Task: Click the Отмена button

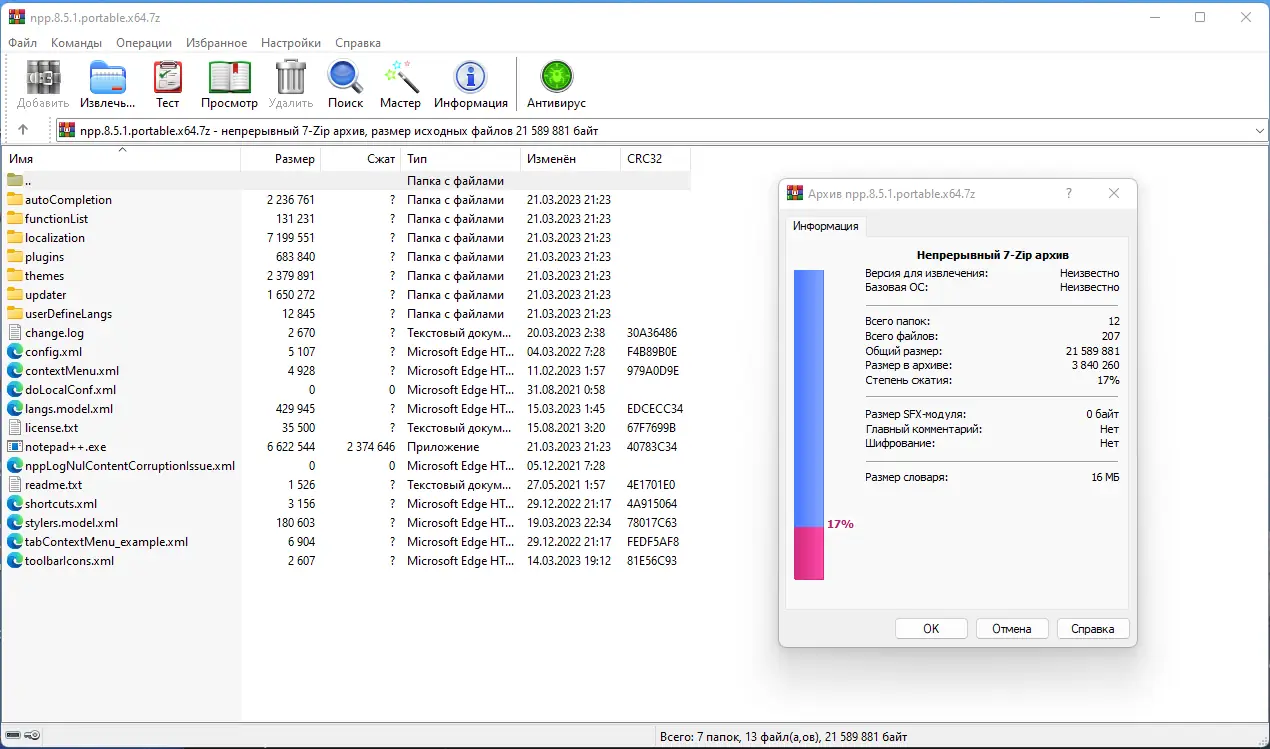Action: tap(1011, 629)
